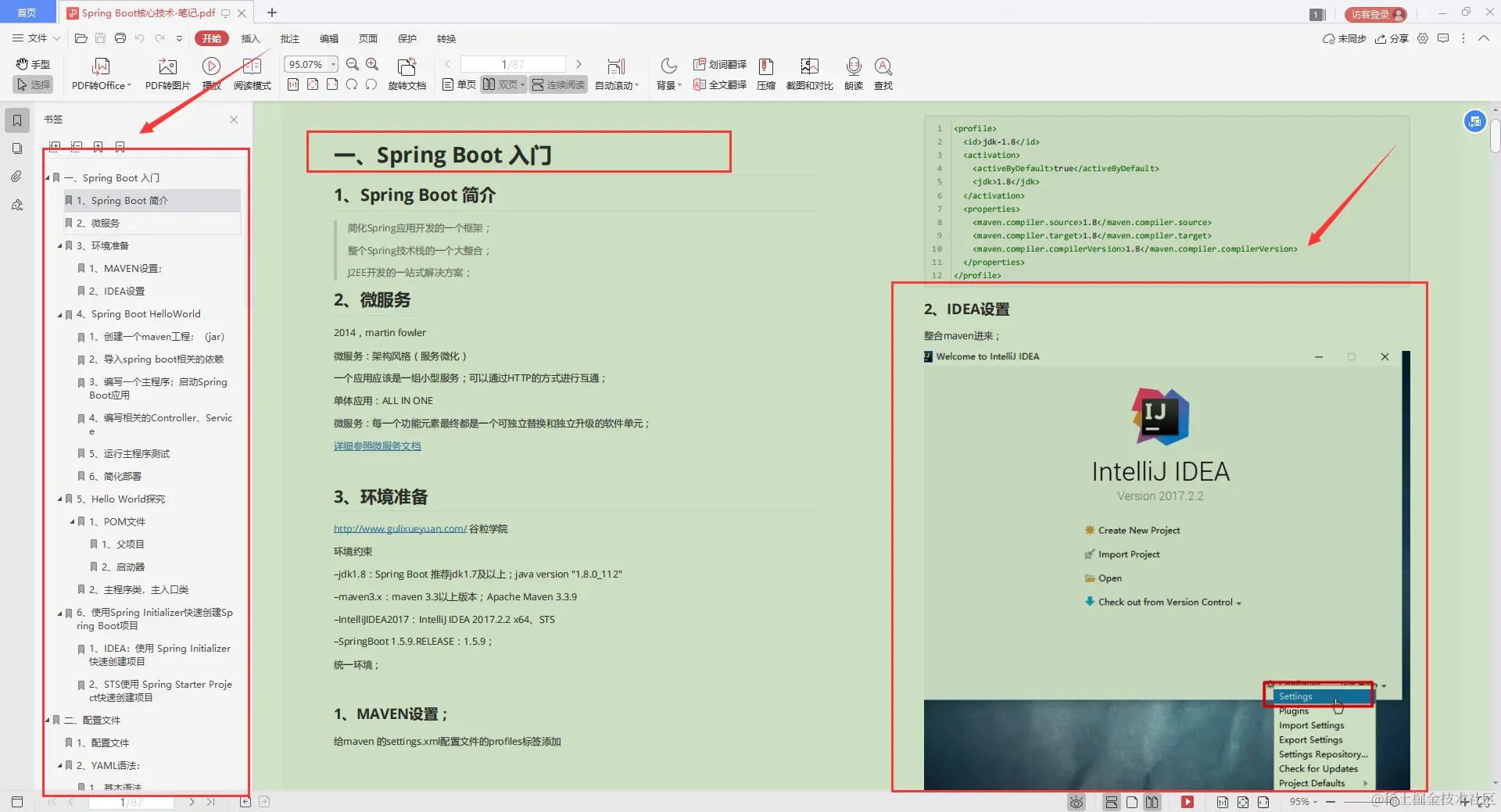The width and height of the screenshot is (1501, 812).
Task: Click the 播放 playback icon
Action: (211, 73)
